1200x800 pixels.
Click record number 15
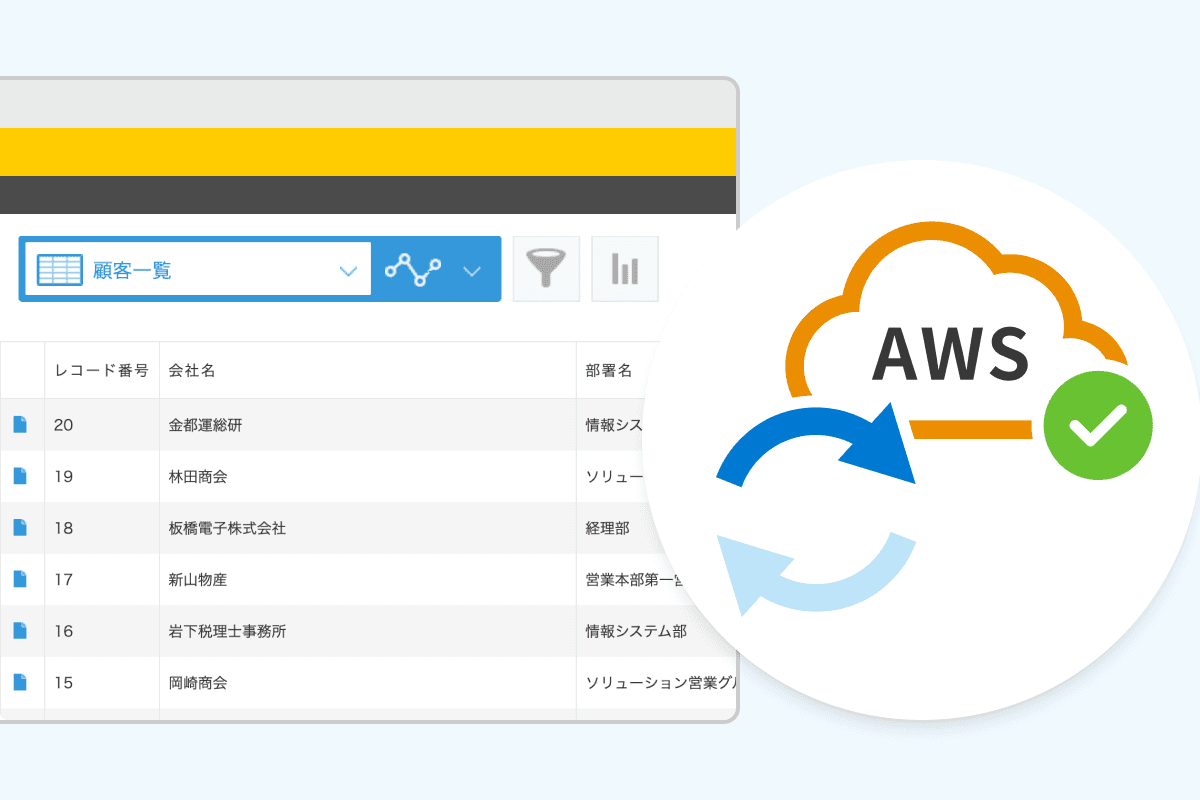[x=64, y=684]
